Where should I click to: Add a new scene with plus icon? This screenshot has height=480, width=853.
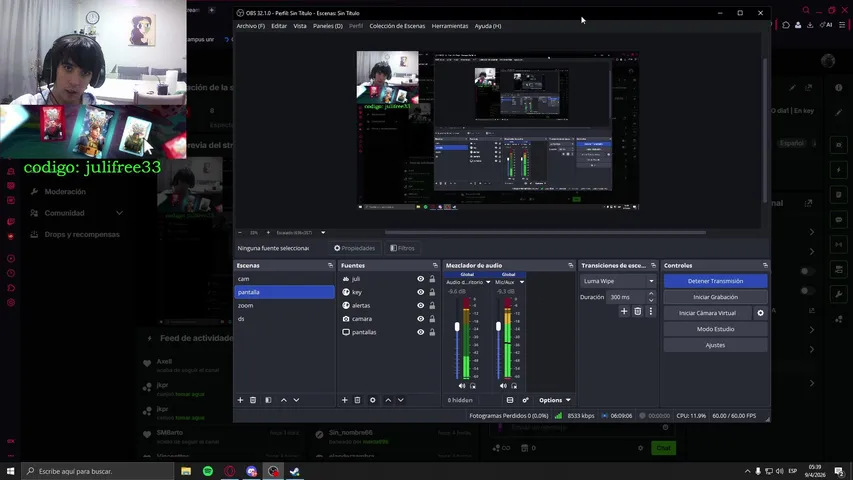240,400
